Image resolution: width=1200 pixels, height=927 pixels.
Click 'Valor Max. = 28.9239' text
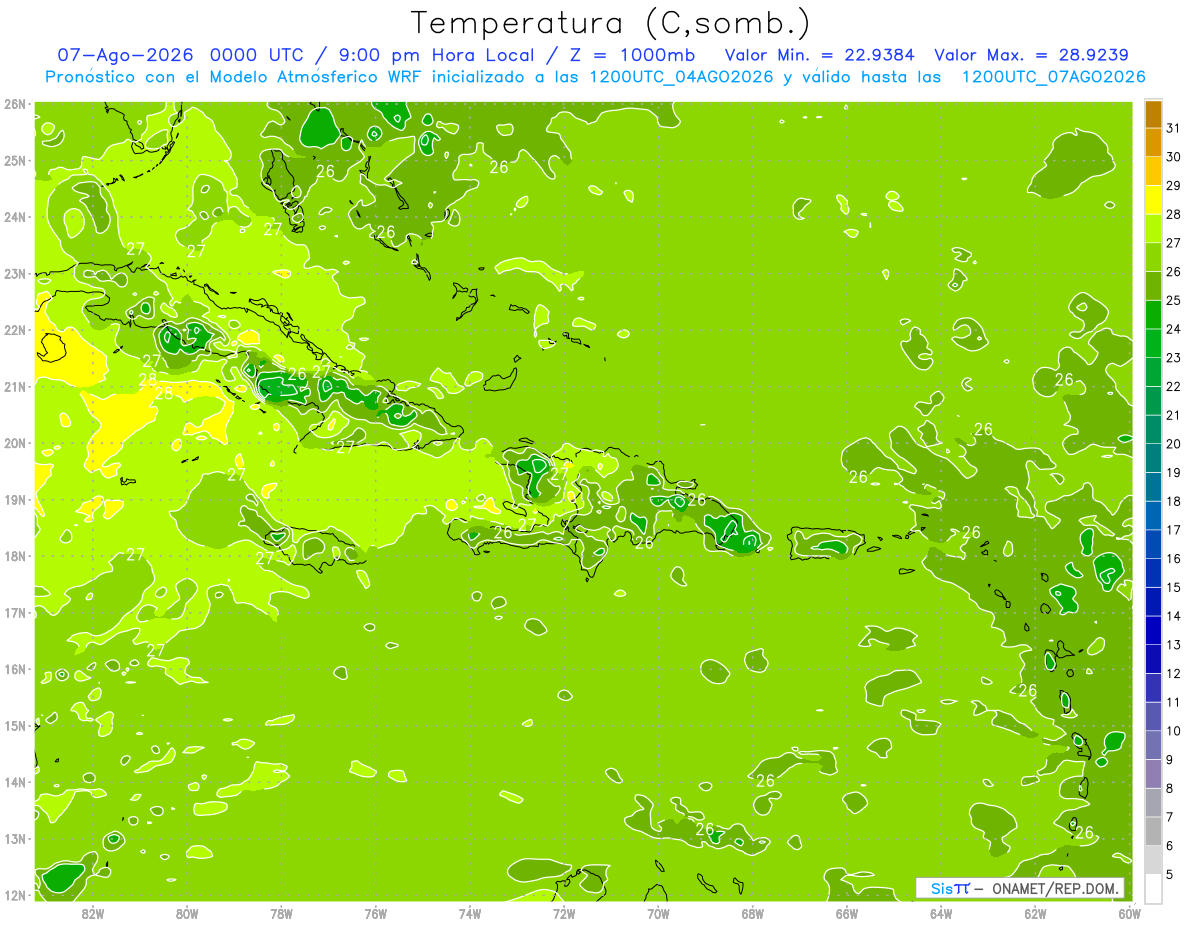(x=1031, y=55)
